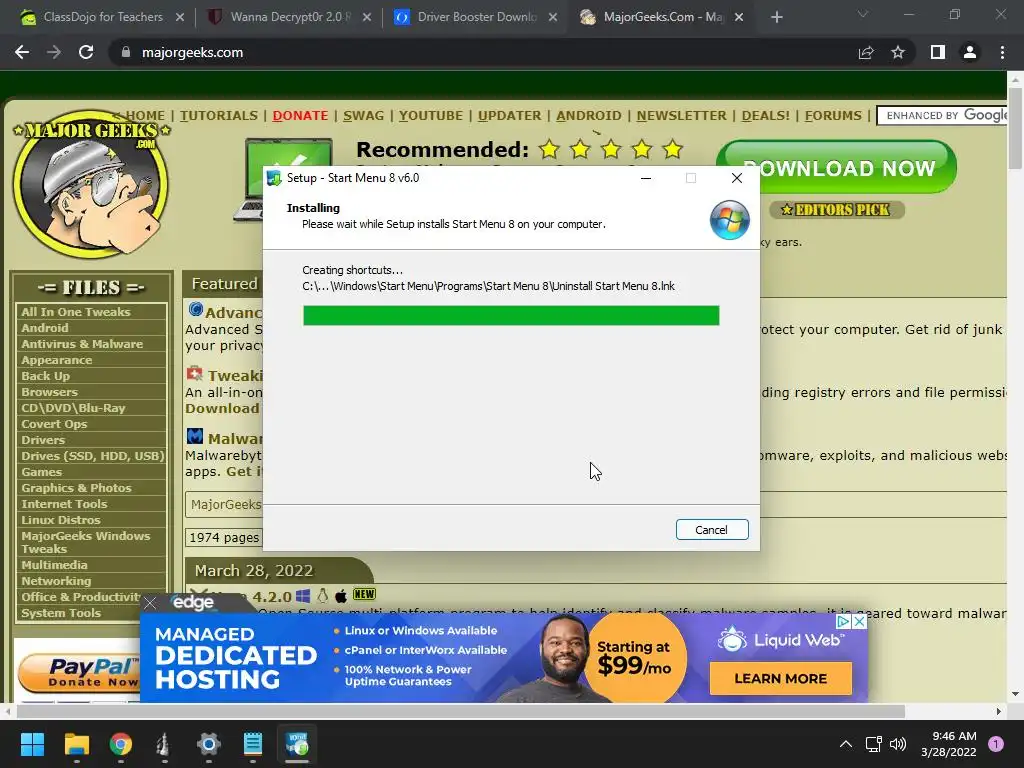Close the Driver Booster Download tab
1024x768 pixels.
553,18
